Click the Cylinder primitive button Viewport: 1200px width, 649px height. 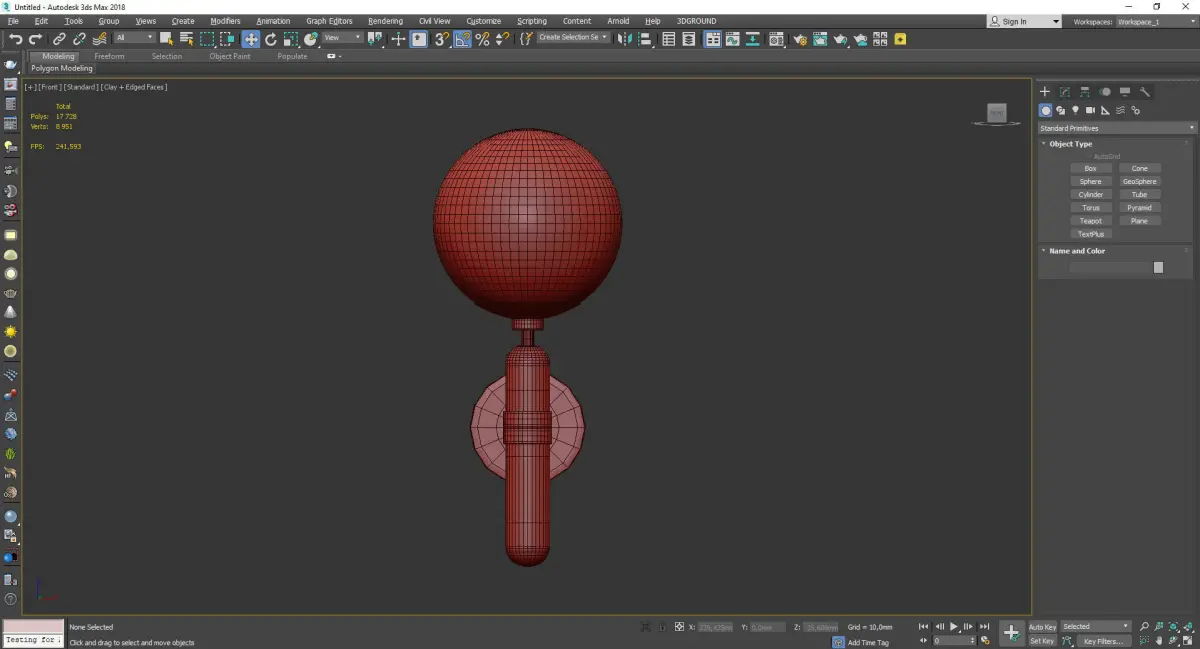click(1090, 195)
